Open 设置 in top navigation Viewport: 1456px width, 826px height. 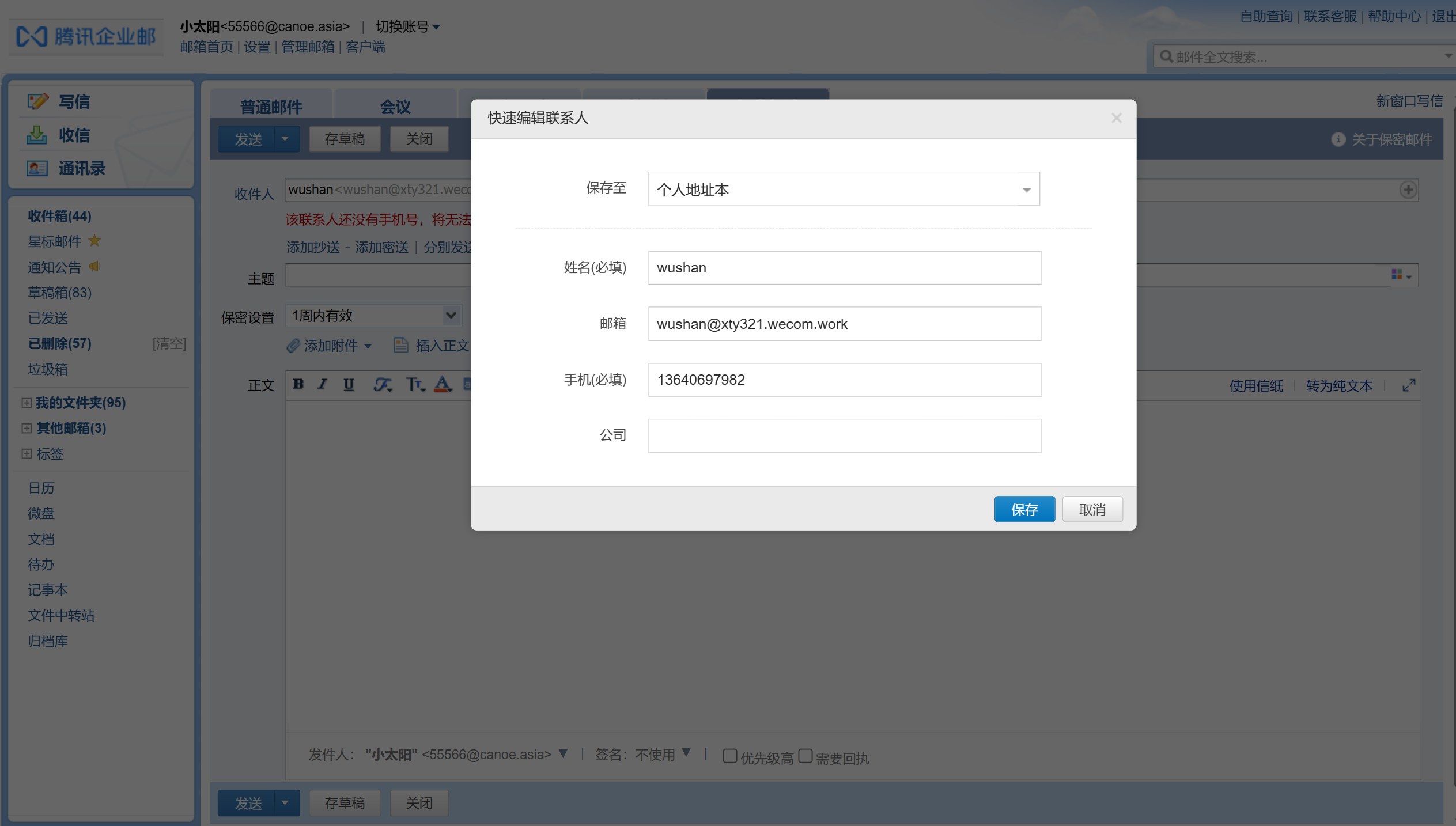click(257, 47)
